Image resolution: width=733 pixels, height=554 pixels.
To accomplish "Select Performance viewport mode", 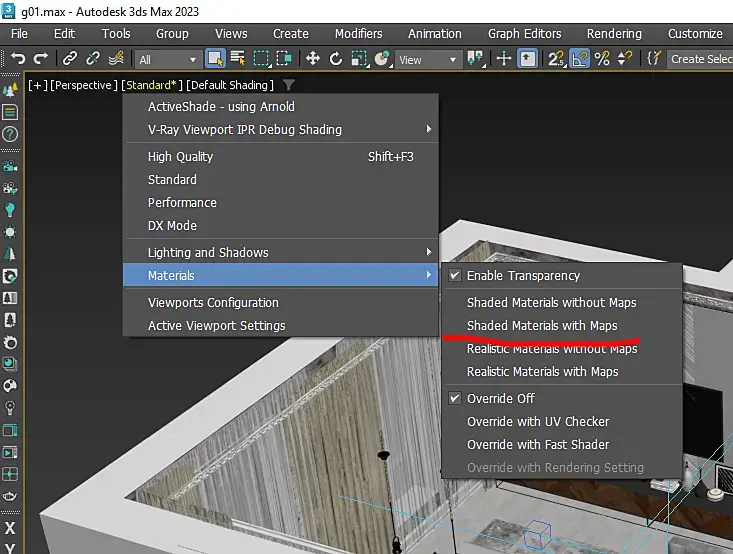I will [280, 202].
